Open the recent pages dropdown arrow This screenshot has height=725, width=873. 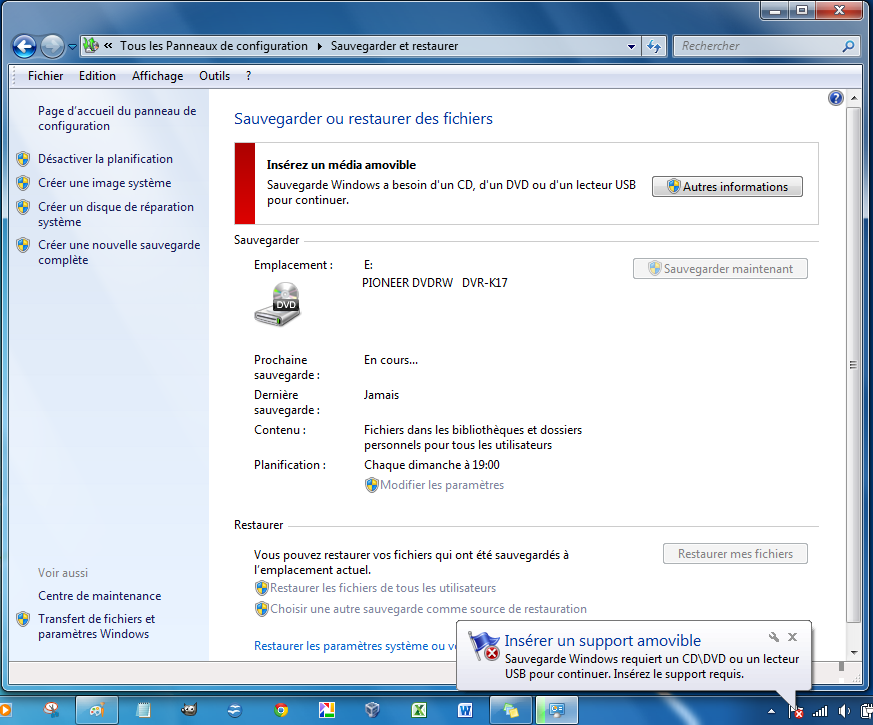coord(72,47)
